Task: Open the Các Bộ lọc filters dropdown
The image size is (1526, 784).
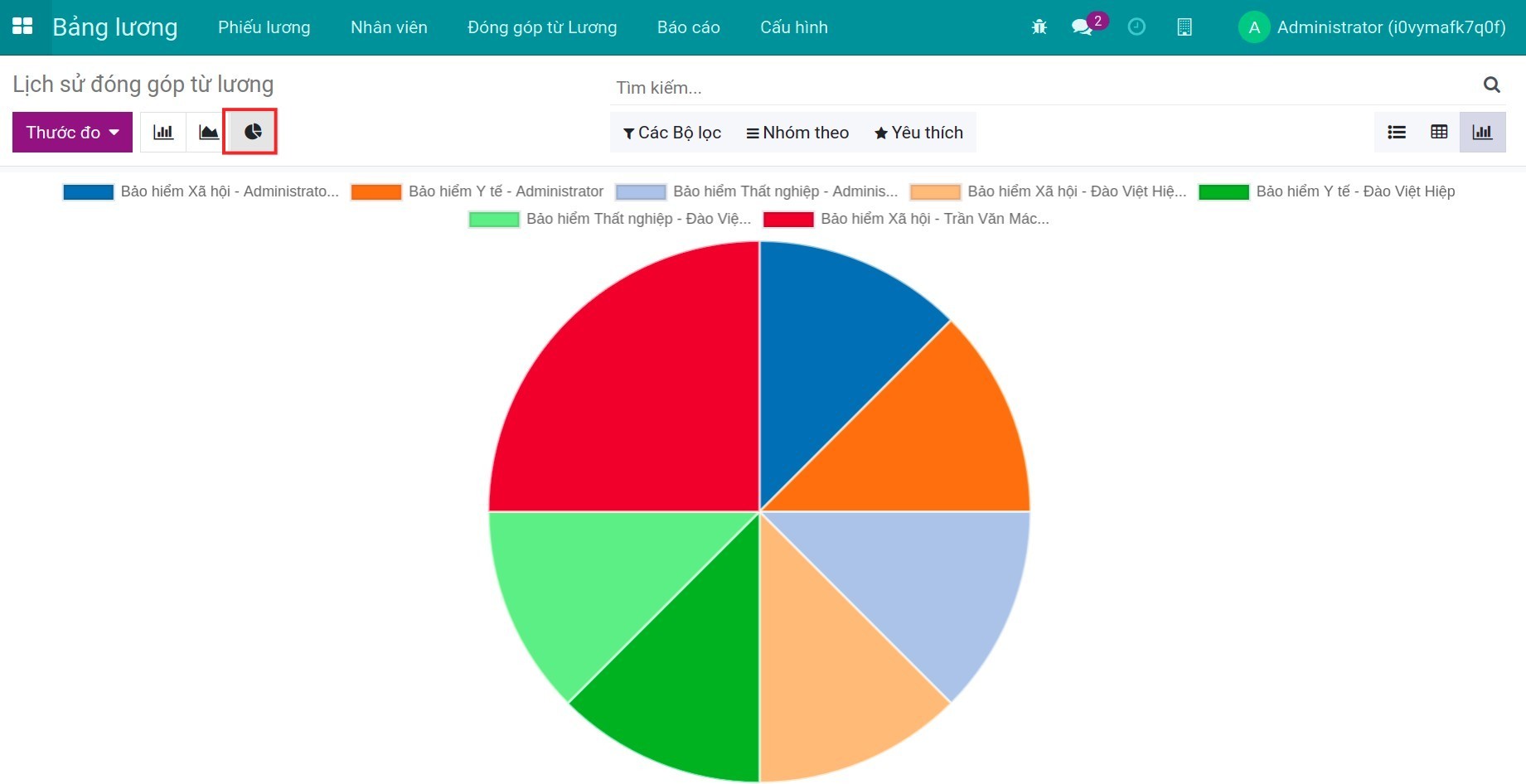Action: (672, 133)
